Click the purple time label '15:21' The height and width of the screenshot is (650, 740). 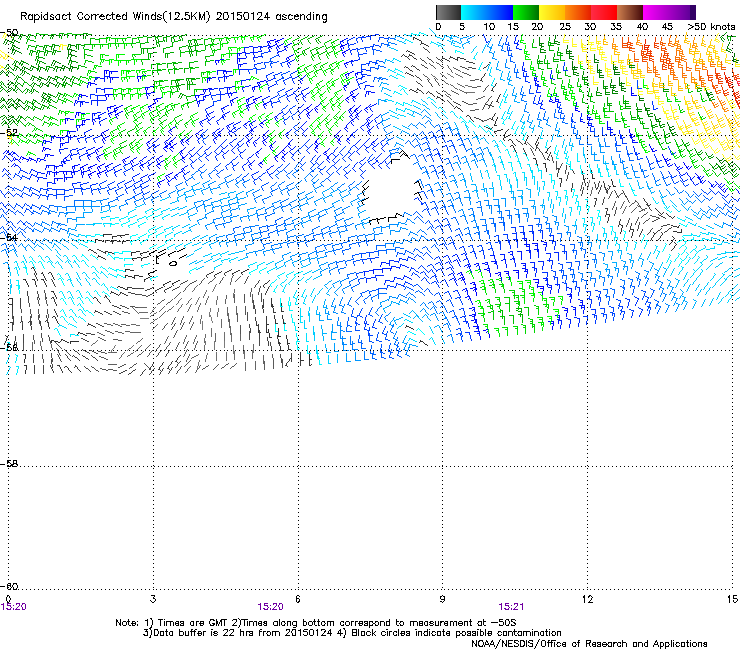tap(511, 607)
